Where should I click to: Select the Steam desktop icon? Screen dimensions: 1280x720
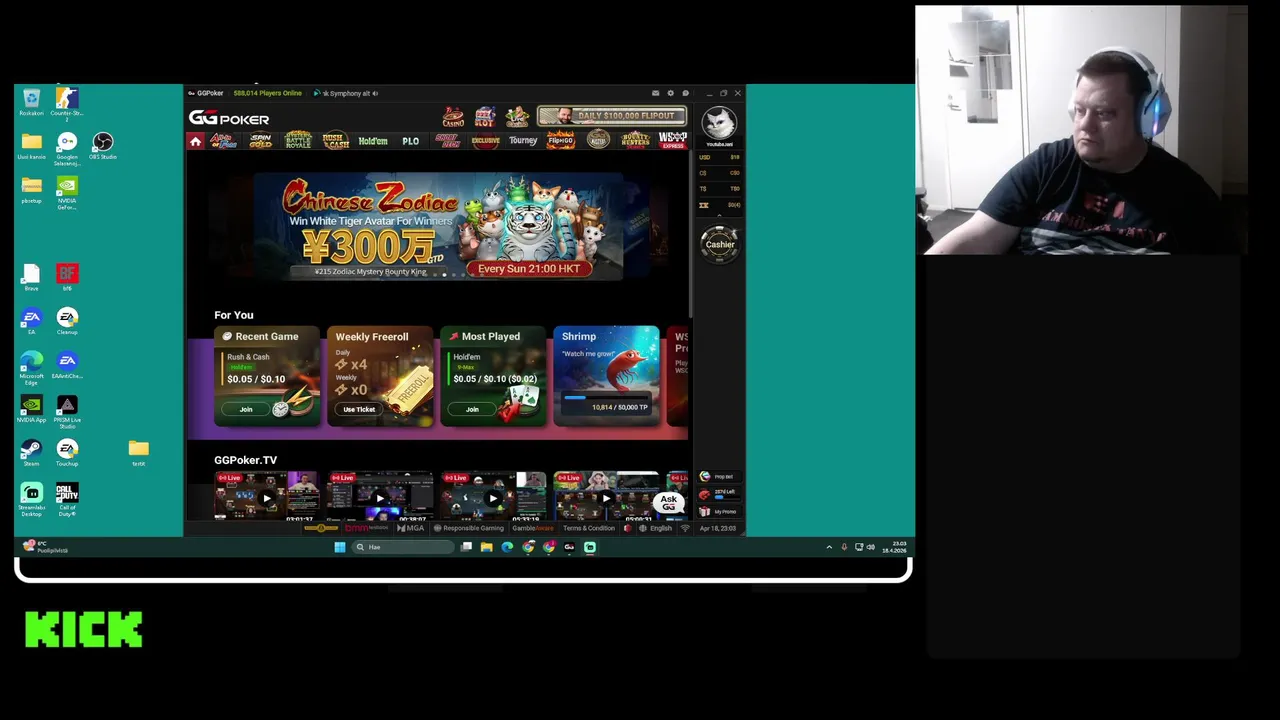pyautogui.click(x=31, y=453)
